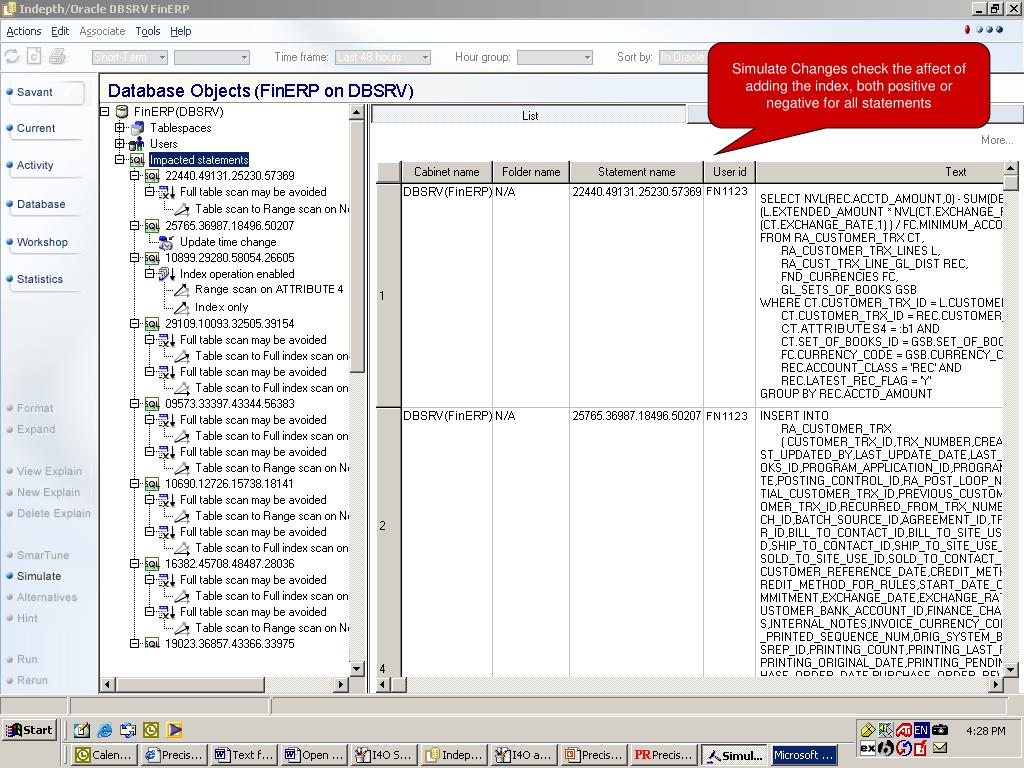Click the More... link

coord(997,140)
